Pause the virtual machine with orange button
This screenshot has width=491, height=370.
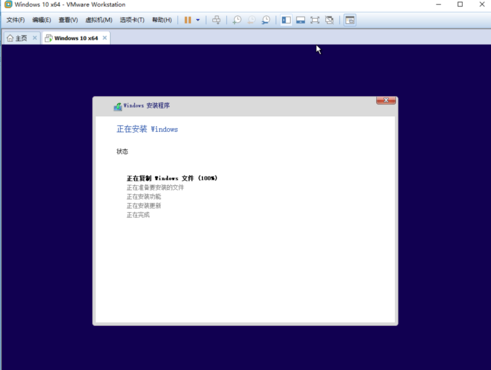coord(188,20)
